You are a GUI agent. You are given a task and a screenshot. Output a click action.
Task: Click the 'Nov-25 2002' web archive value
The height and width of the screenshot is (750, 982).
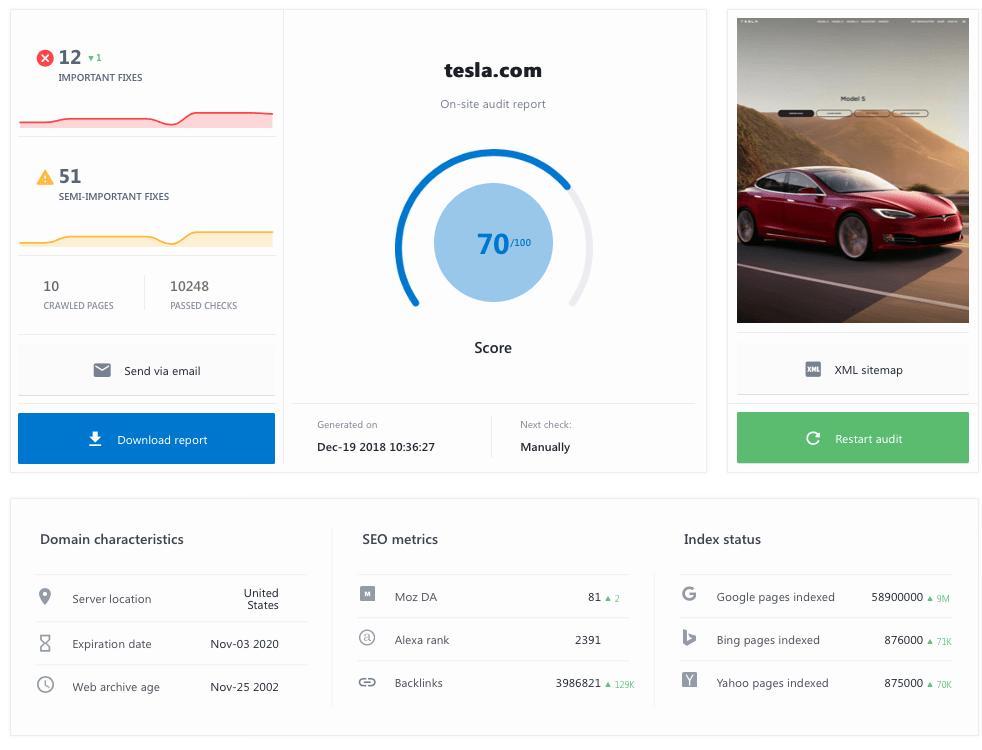coord(244,687)
